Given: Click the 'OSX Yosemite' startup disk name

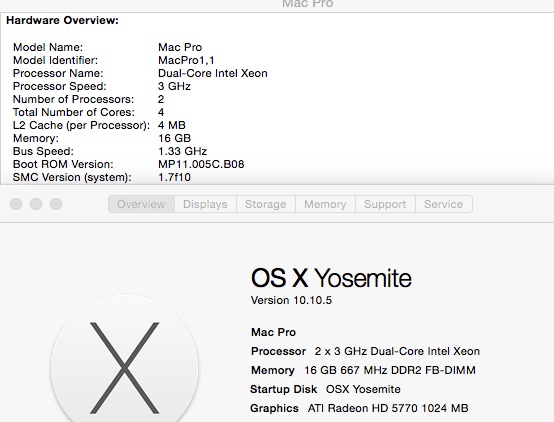Looking at the screenshot, I should tap(363, 389).
